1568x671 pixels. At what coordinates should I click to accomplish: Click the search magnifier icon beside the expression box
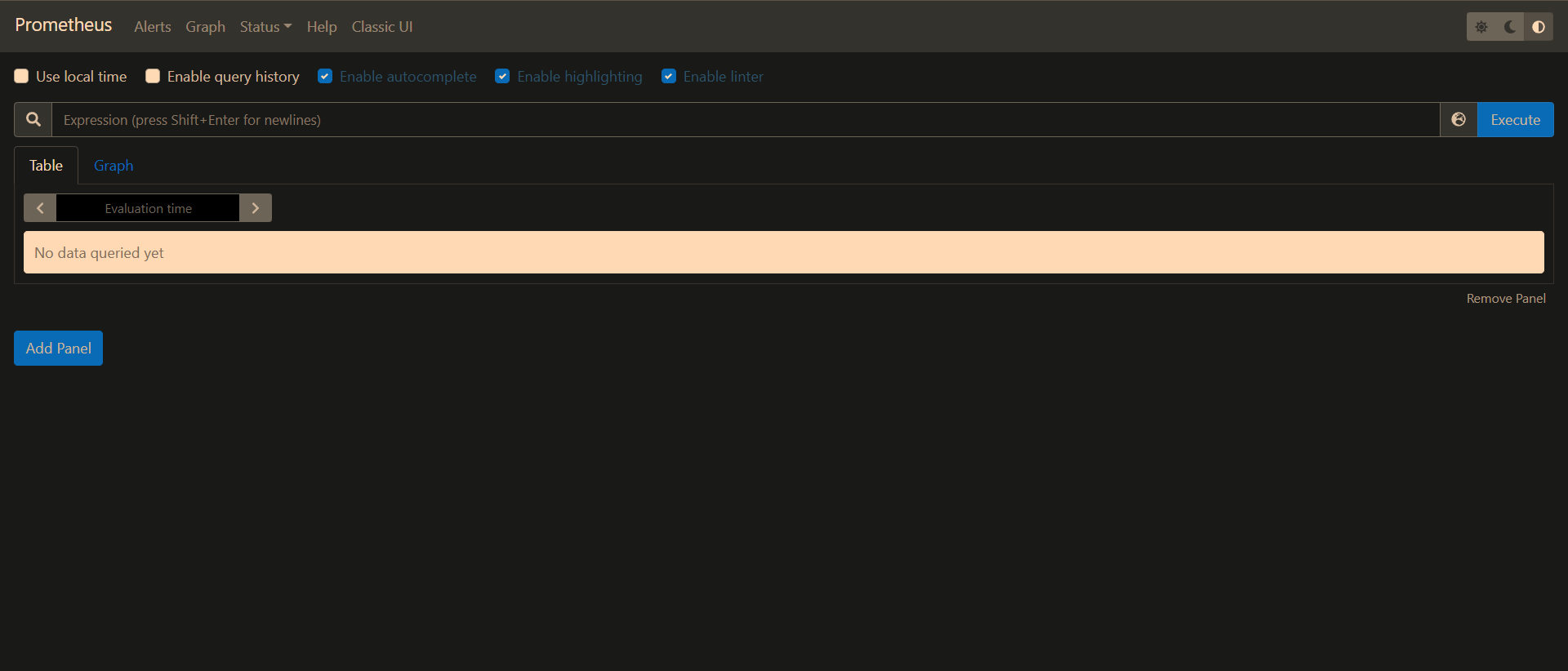click(33, 119)
